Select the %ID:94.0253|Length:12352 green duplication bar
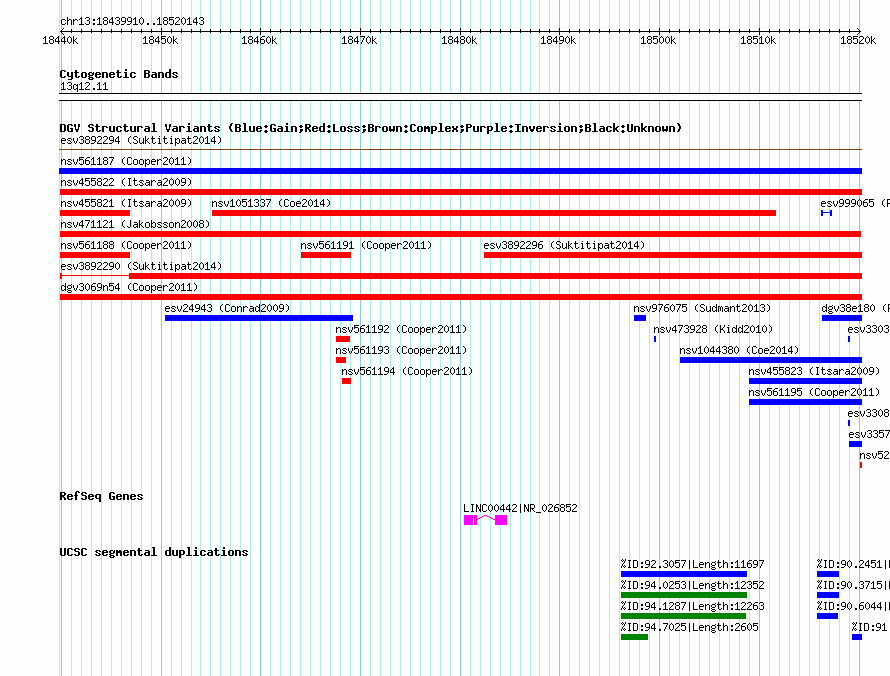Viewport: 890px width, 676px height. pos(684,595)
